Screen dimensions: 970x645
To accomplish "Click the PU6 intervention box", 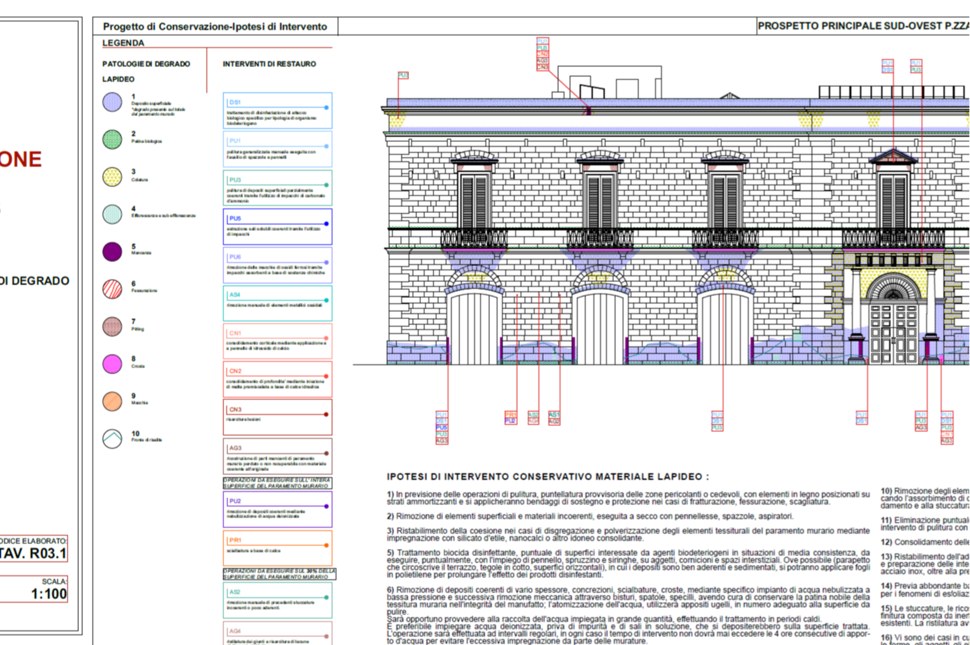I will pyautogui.click(x=277, y=265).
